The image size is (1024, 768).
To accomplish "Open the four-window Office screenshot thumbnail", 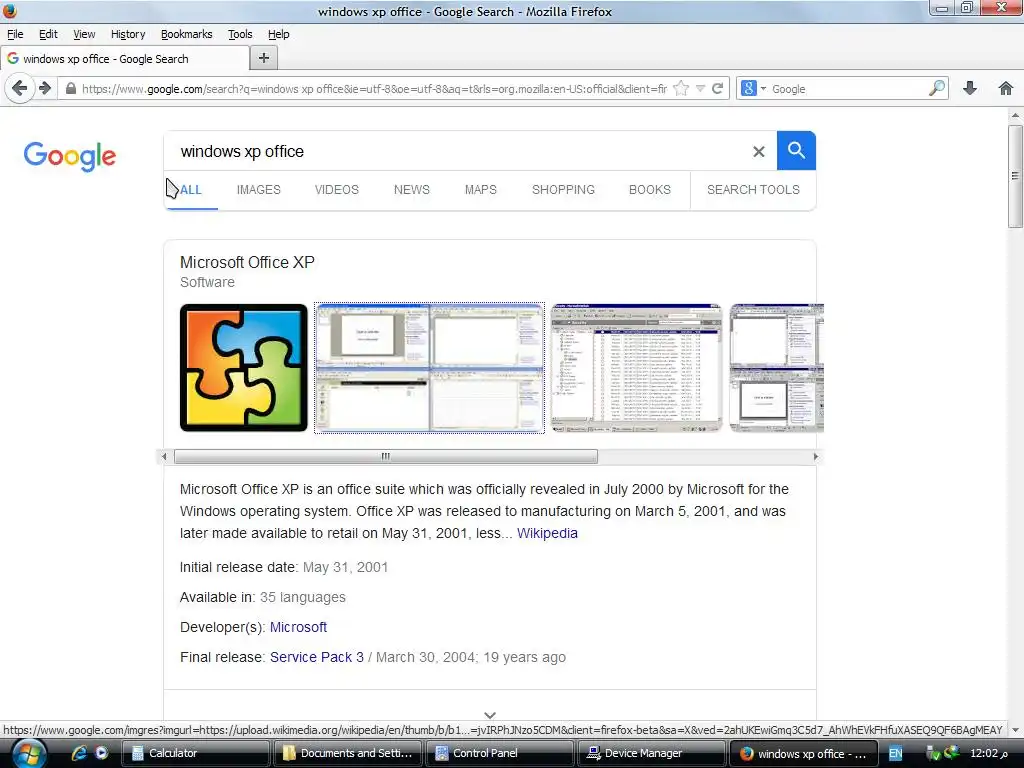I will (x=429, y=368).
